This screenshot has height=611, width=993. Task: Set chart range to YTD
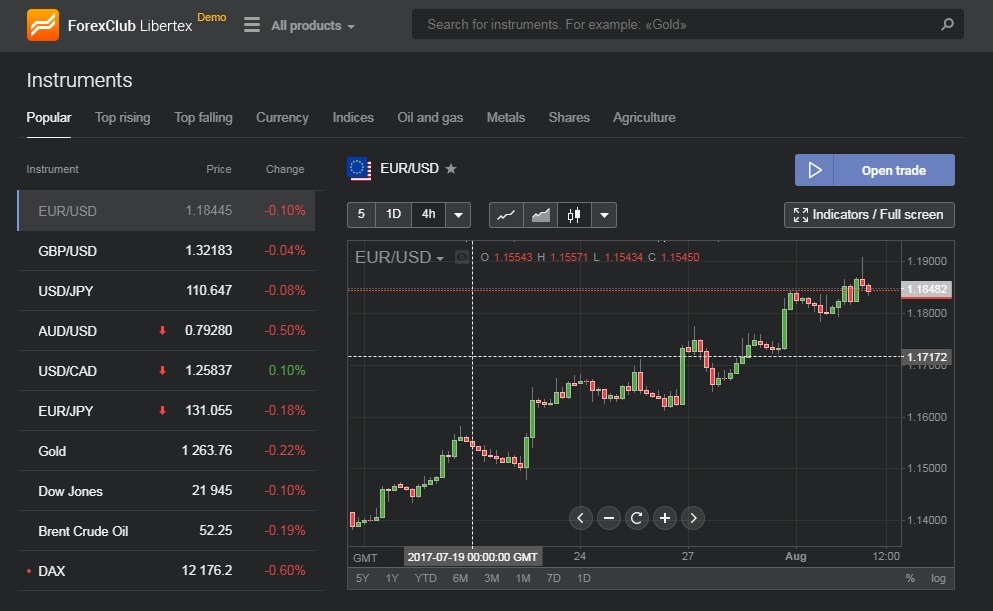tap(426, 578)
